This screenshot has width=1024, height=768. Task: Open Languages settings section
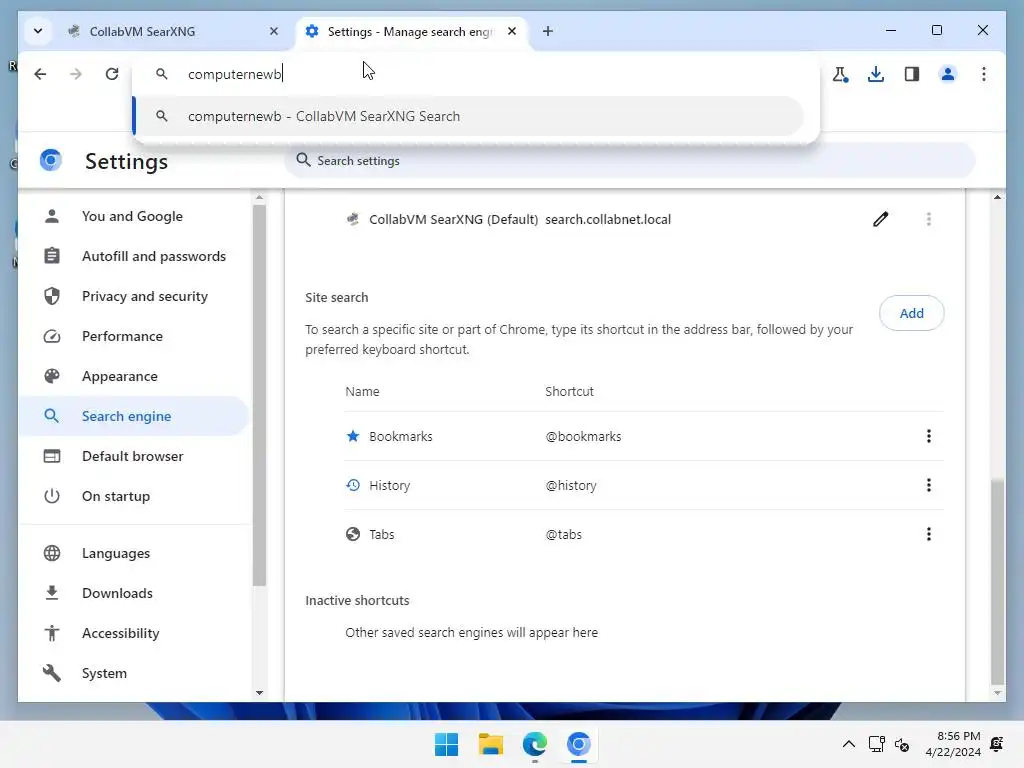(x=133, y=553)
